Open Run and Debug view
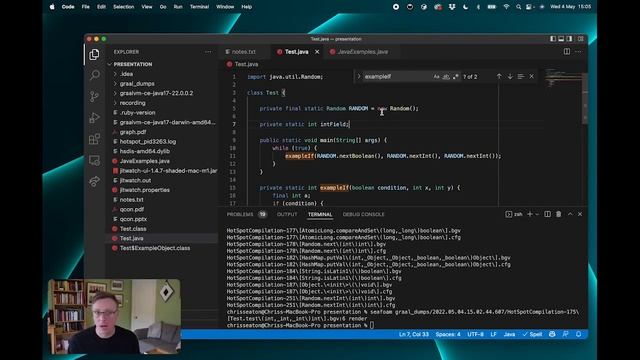640x360 pixels. [94, 118]
